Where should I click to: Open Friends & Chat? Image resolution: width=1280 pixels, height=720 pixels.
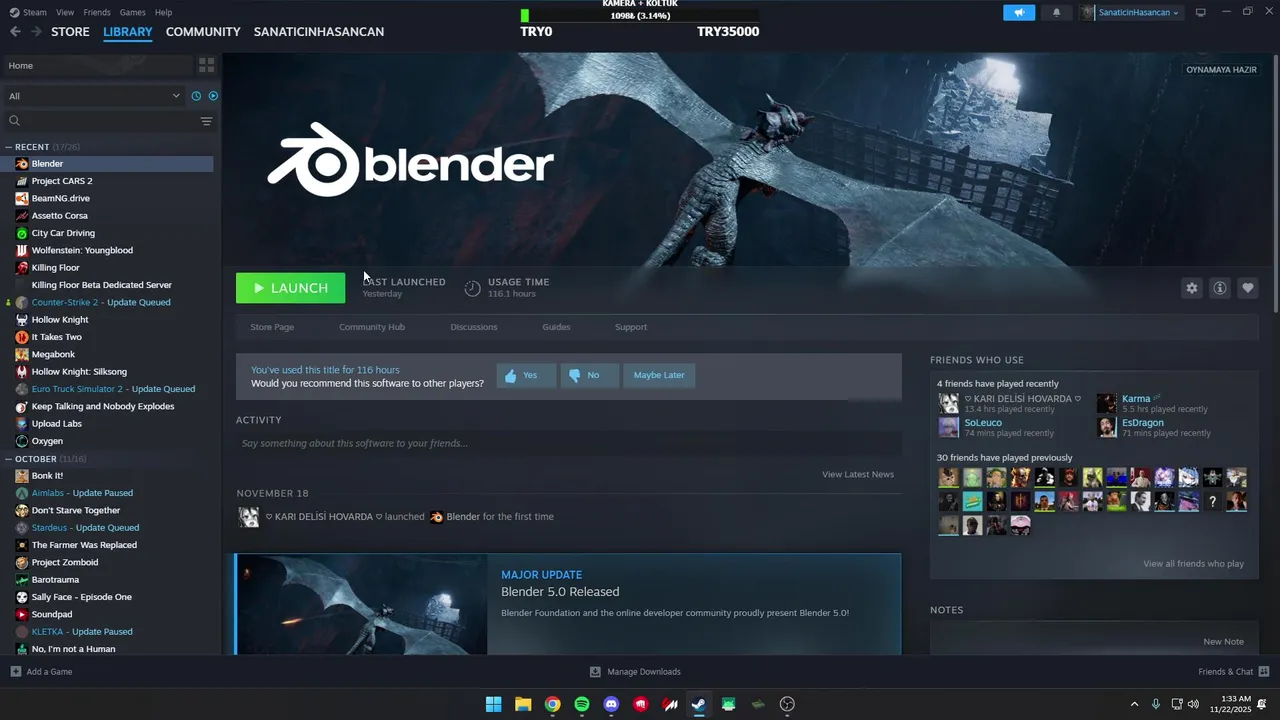(x=1233, y=672)
